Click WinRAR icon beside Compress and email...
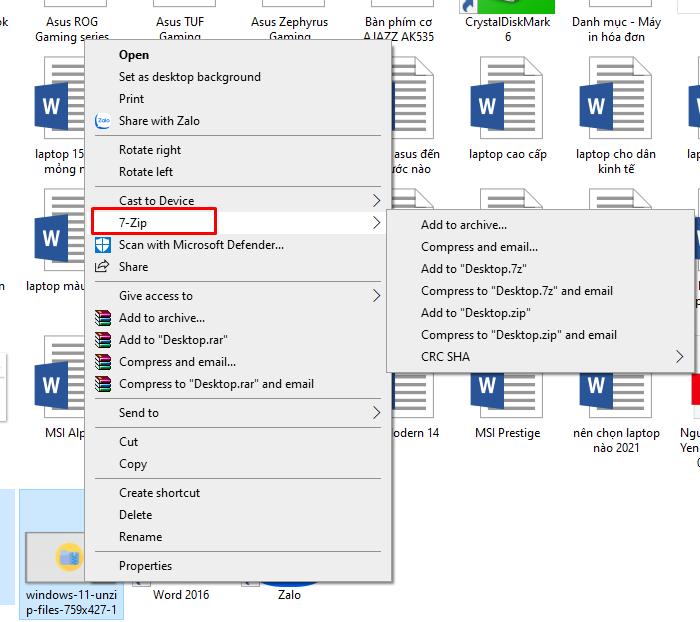 point(103,362)
